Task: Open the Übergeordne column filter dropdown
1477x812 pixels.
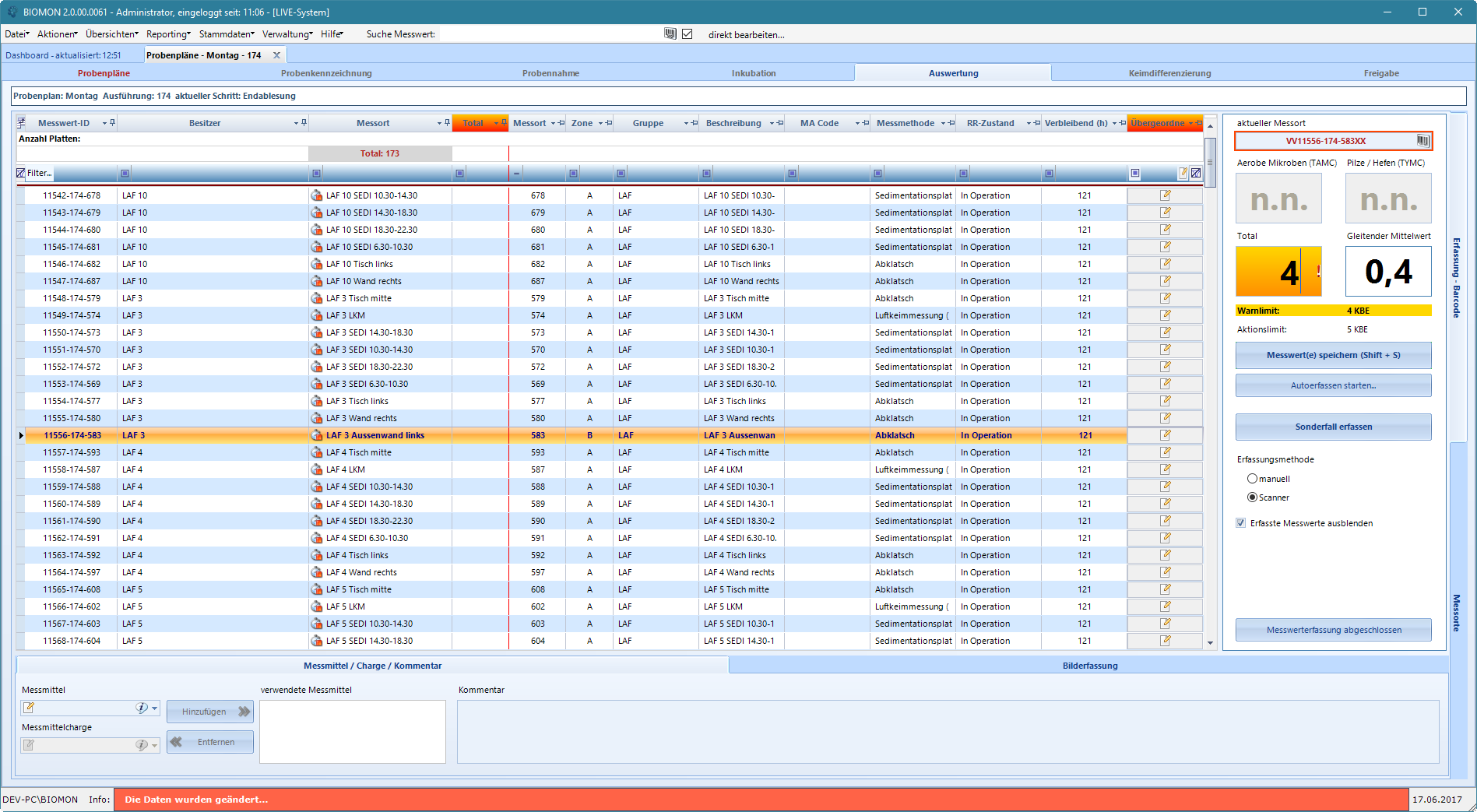Action: point(1190,123)
